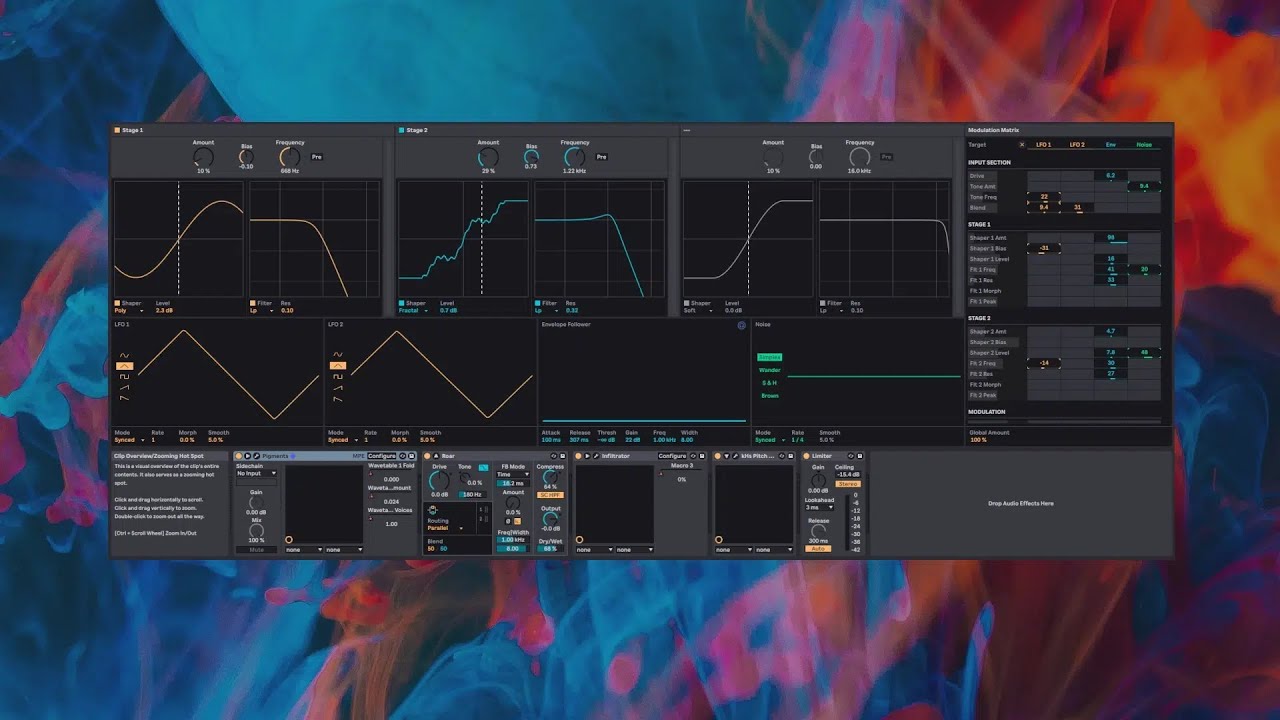Click the Roar SC HPF button

[550, 495]
